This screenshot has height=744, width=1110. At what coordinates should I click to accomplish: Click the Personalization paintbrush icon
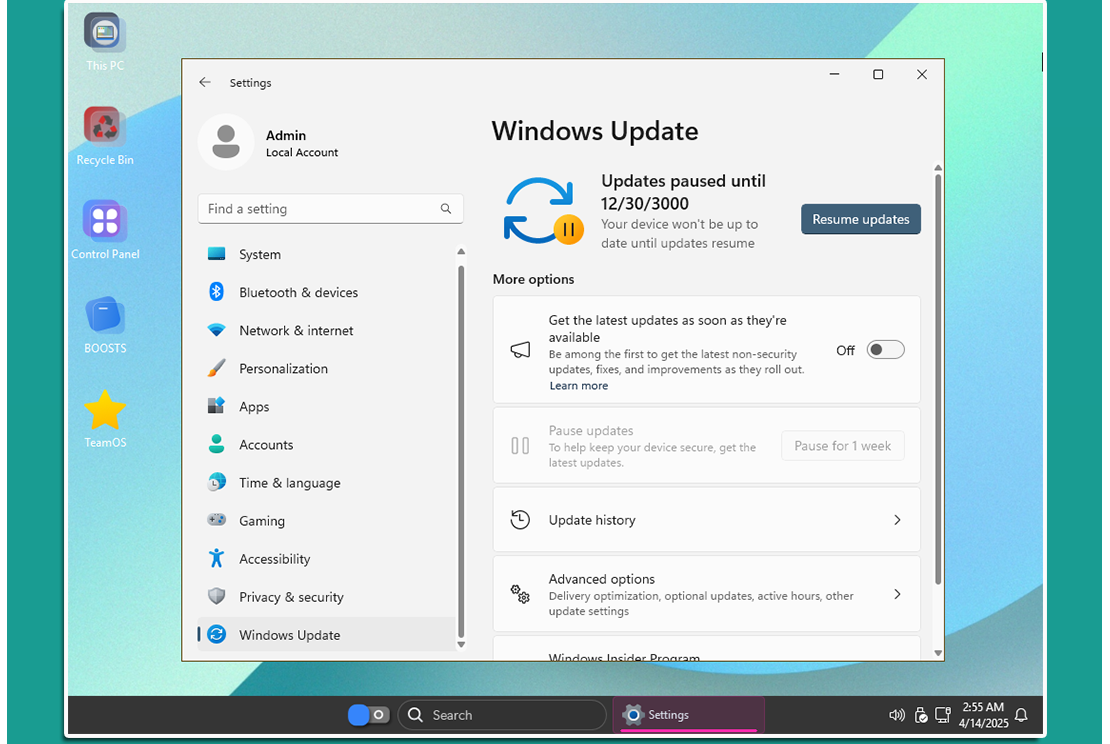216,368
